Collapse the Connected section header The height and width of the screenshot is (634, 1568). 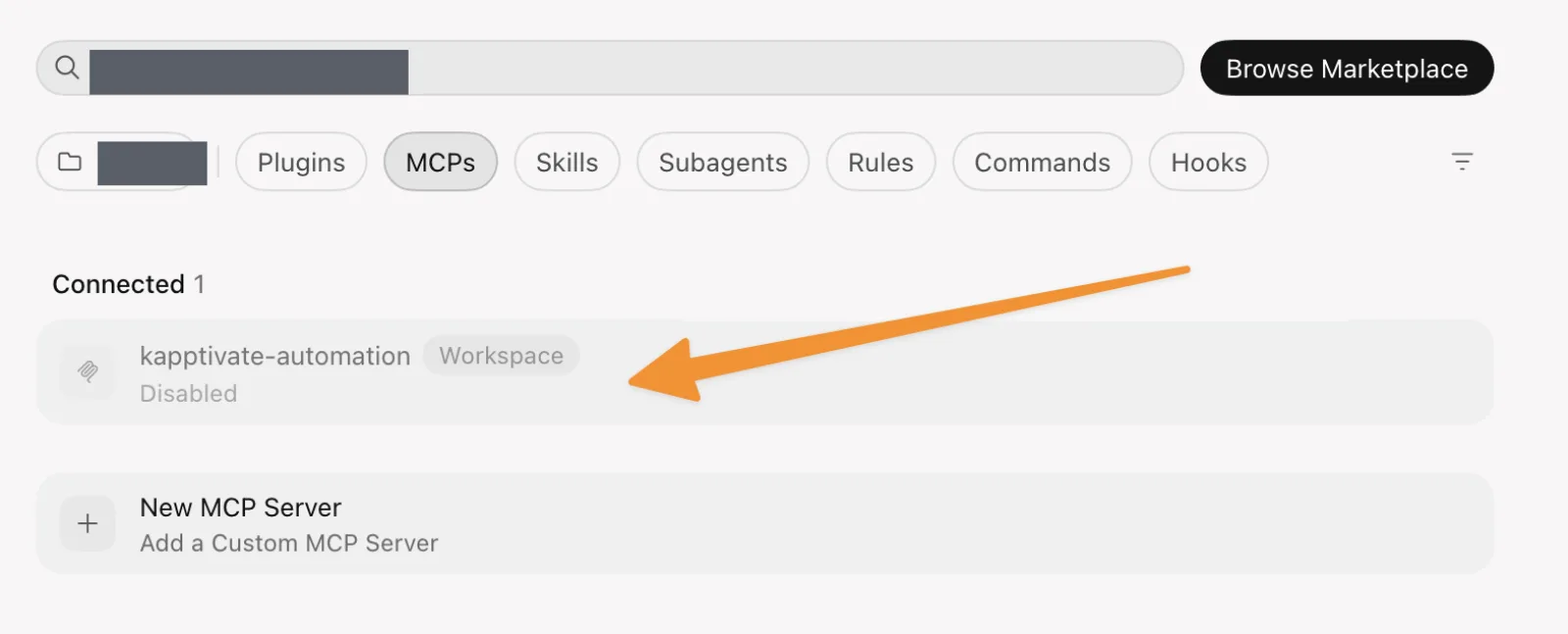(x=128, y=284)
